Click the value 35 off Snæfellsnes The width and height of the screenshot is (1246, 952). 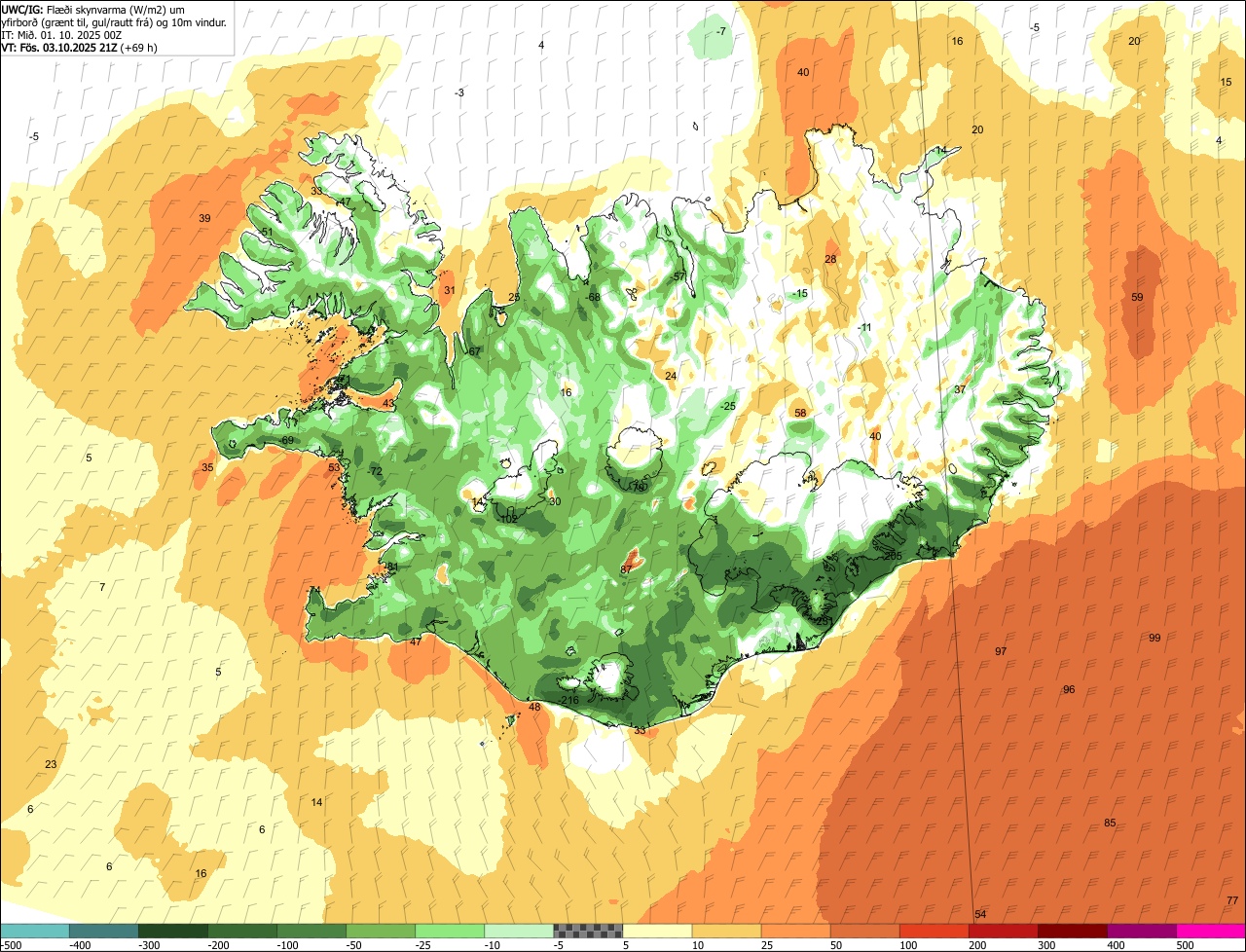(207, 468)
